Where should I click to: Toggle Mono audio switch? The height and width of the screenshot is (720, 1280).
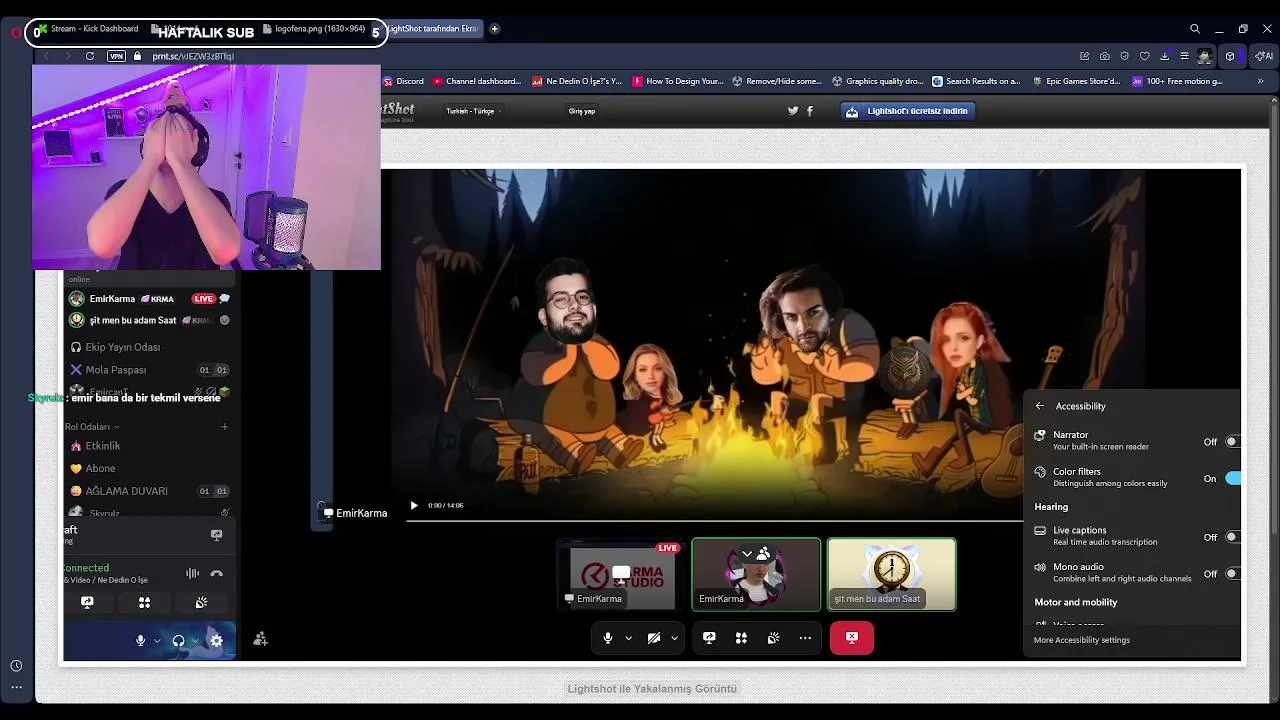pyautogui.click(x=1231, y=574)
